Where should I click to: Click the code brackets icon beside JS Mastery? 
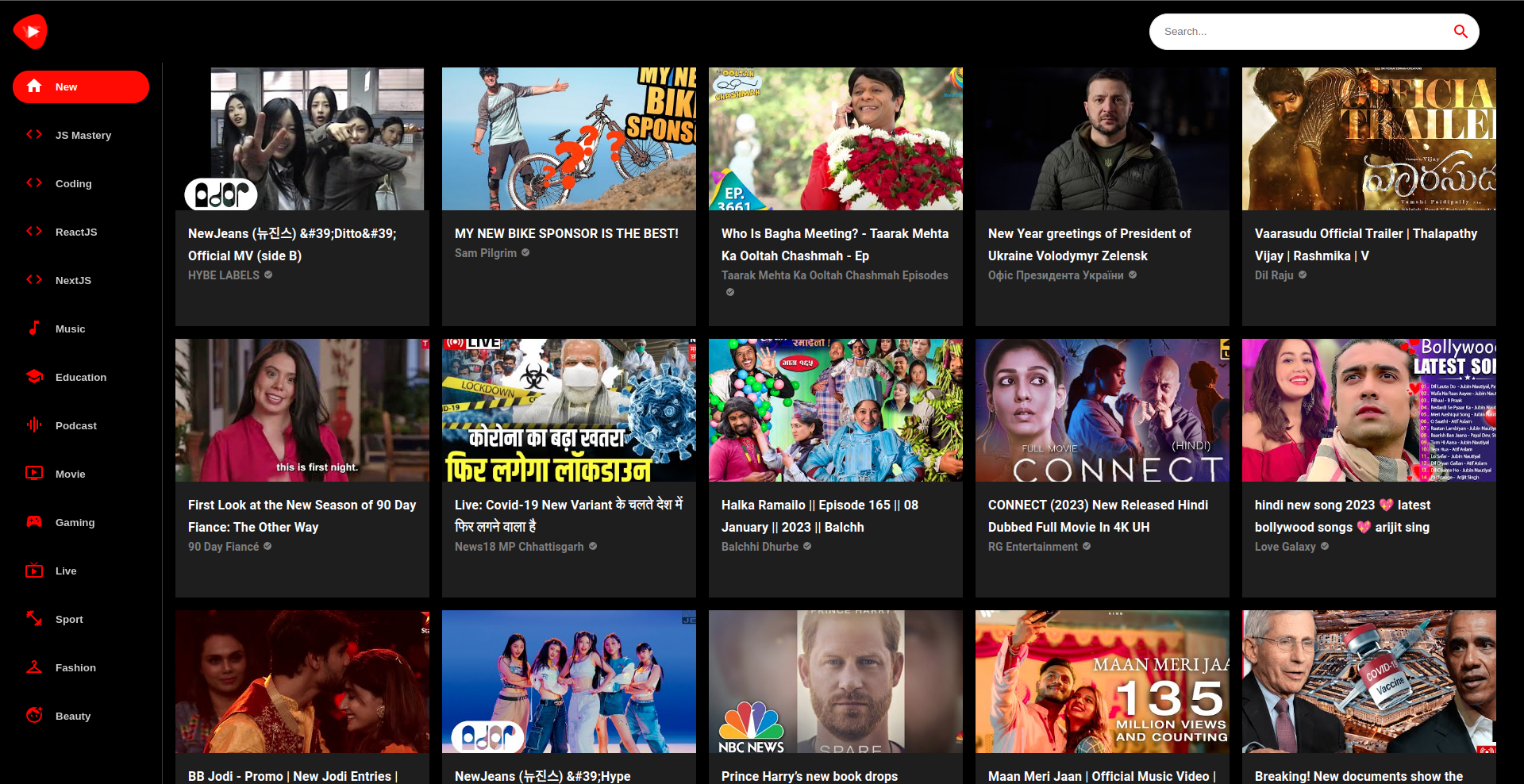34,135
